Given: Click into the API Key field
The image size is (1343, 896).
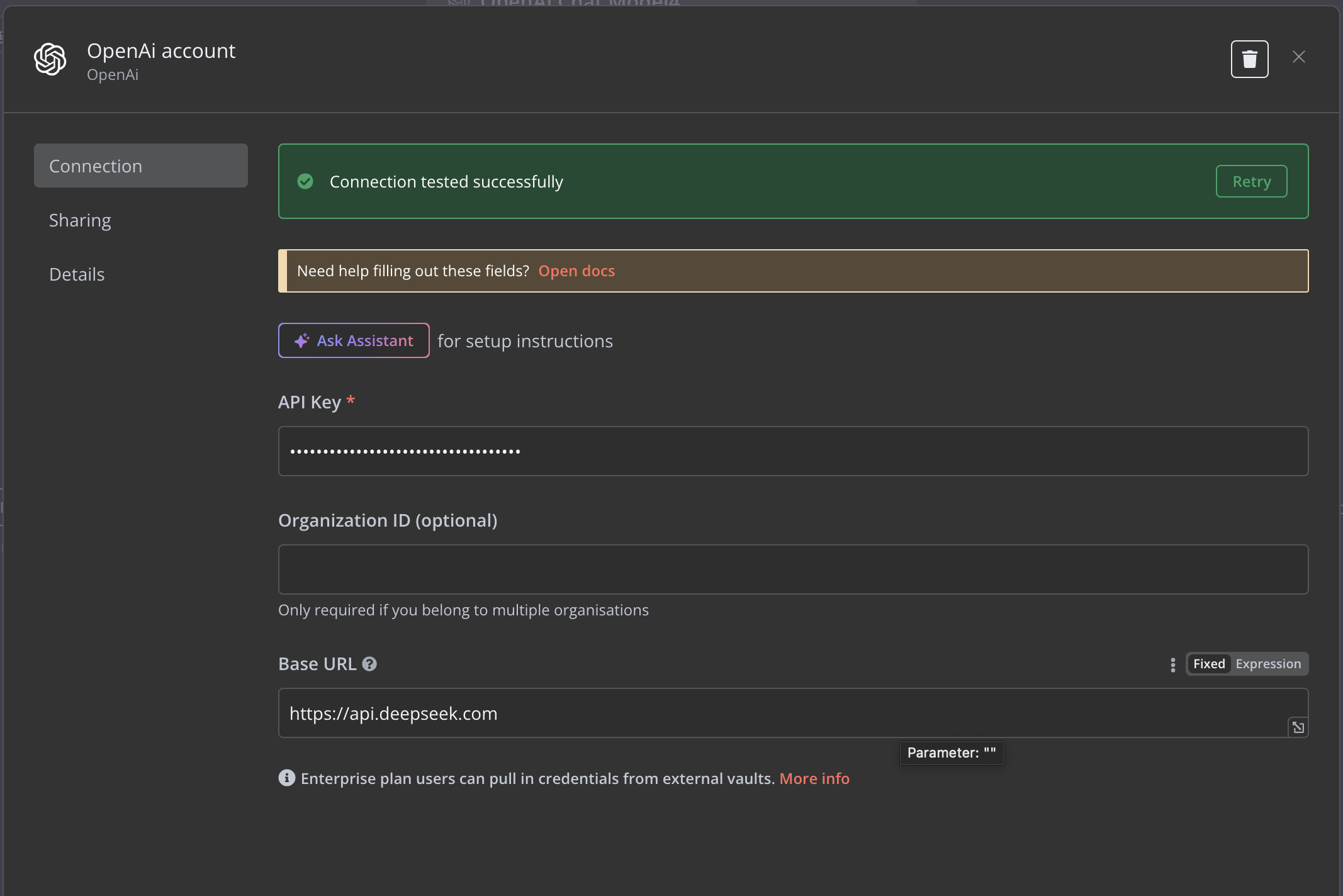Looking at the screenshot, I should point(793,451).
